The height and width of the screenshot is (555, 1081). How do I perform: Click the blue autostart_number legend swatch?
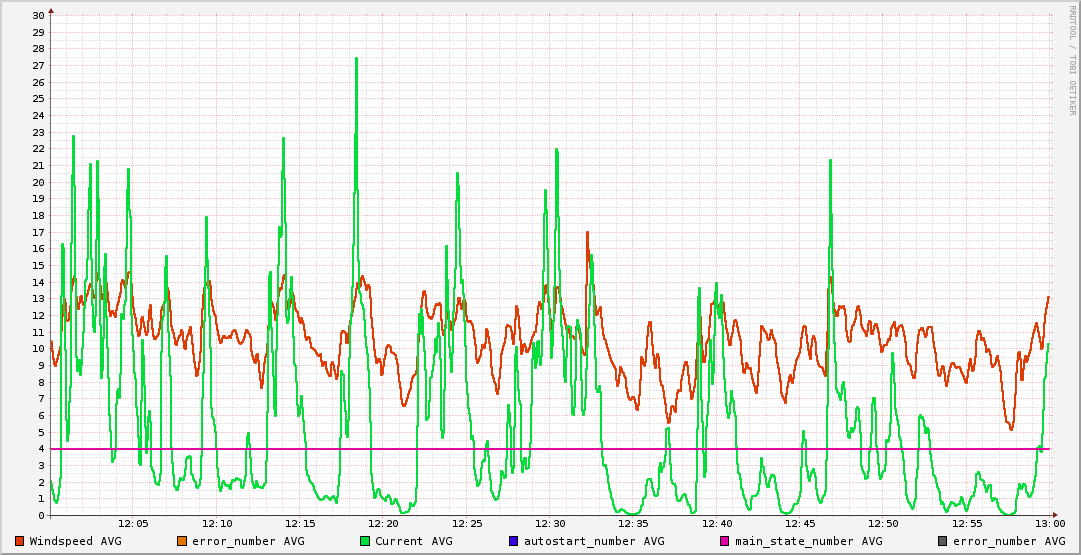514,541
